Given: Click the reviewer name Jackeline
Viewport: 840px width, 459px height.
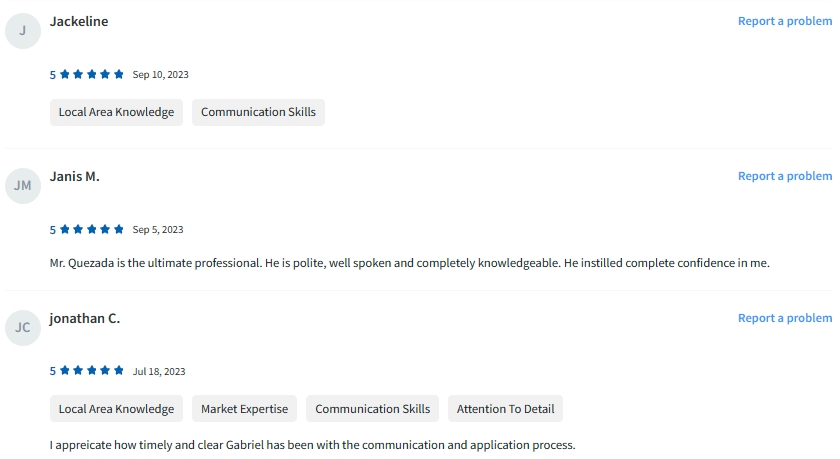Looking at the screenshot, I should (79, 21).
